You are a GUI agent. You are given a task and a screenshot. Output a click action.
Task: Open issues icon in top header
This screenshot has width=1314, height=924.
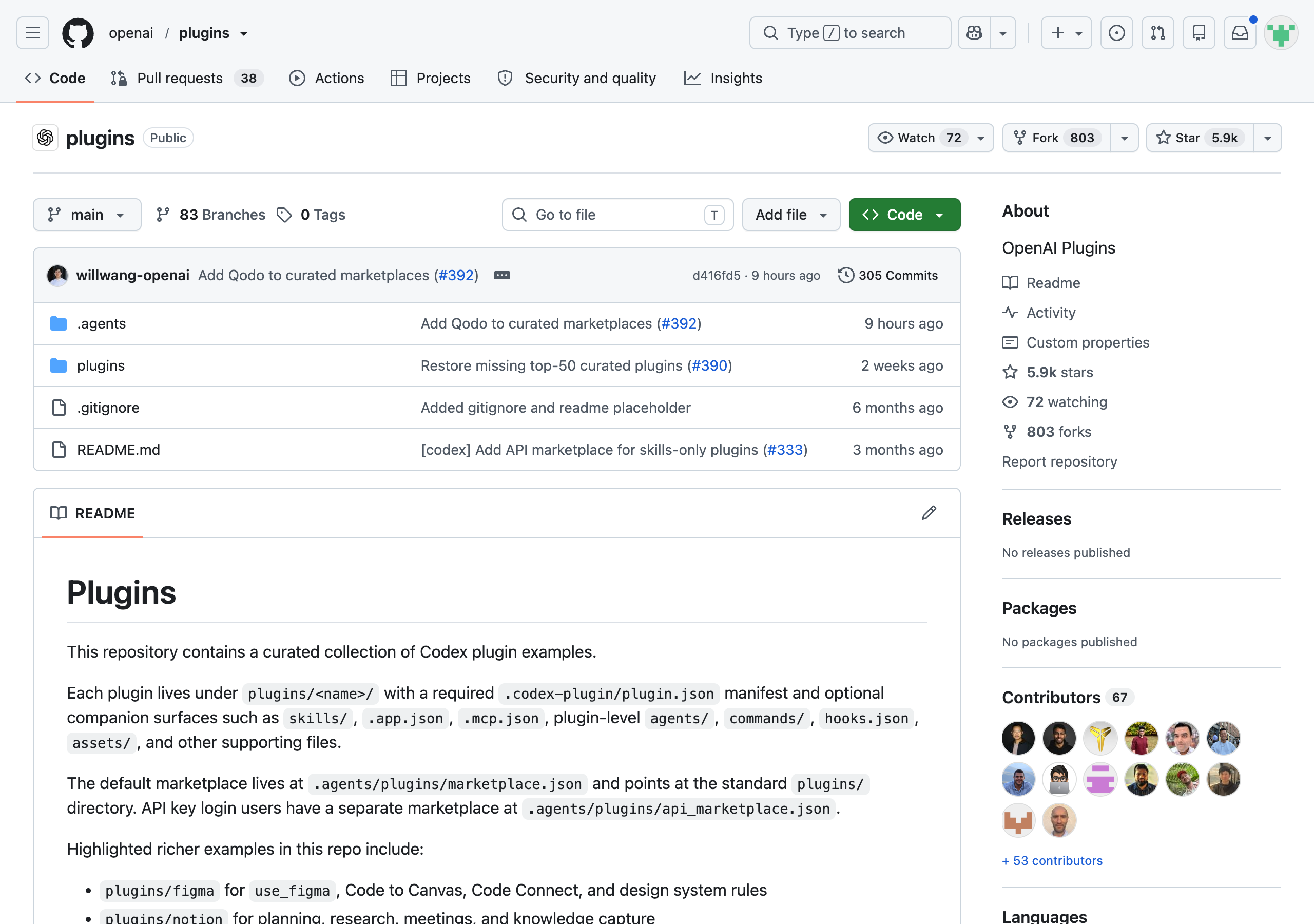(x=1116, y=33)
